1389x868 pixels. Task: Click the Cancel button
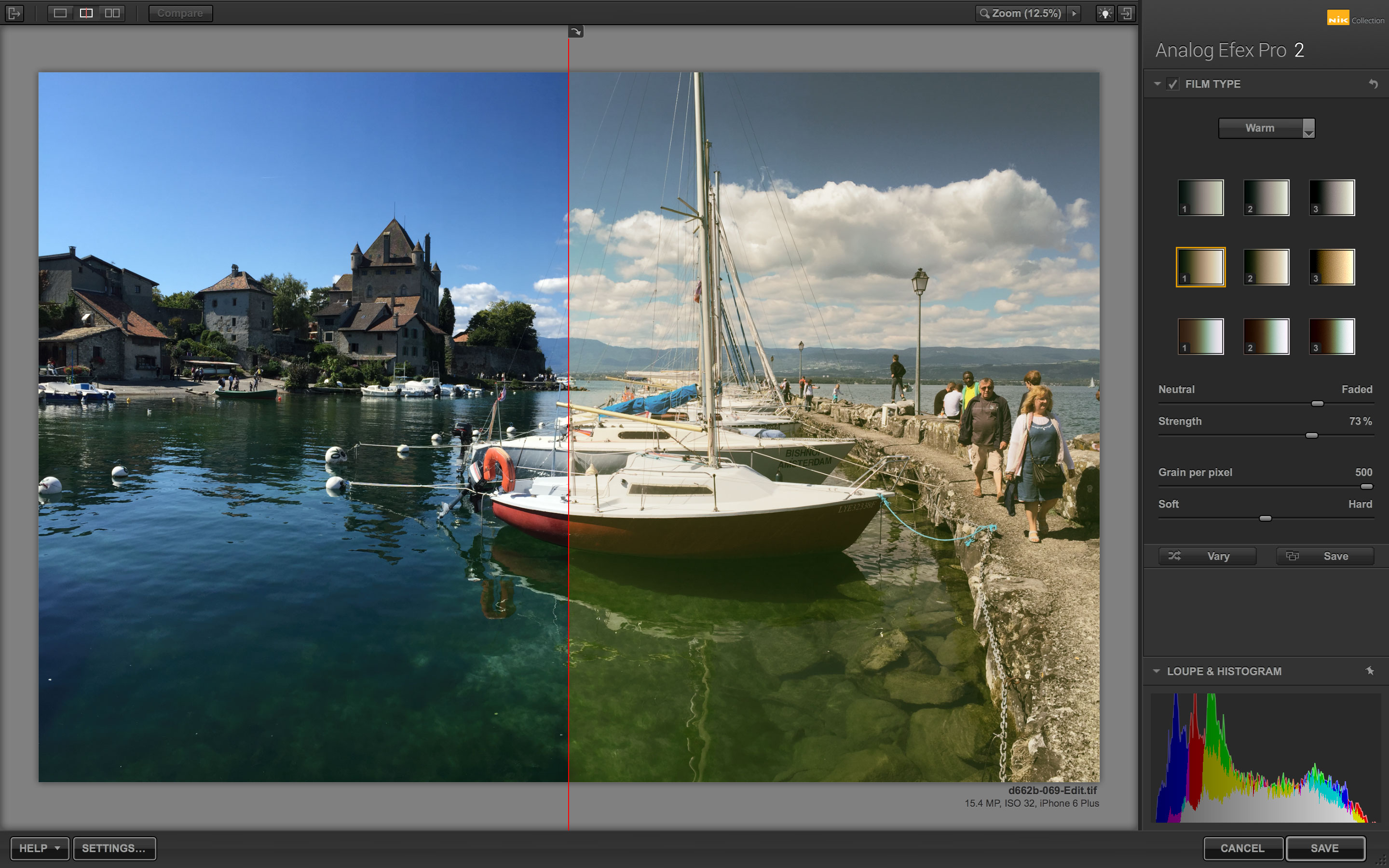1242,848
